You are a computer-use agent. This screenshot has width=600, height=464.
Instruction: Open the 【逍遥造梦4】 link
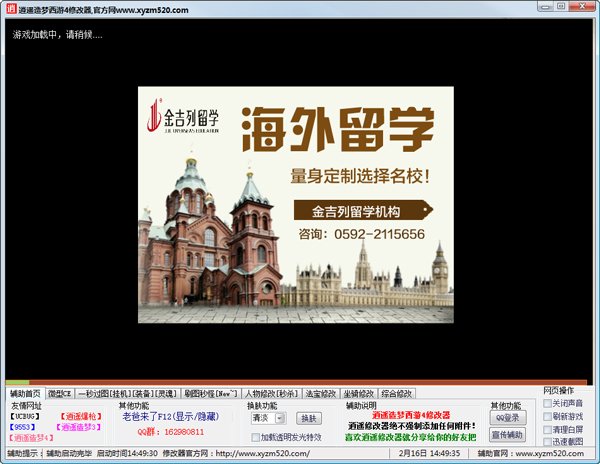coord(31,438)
